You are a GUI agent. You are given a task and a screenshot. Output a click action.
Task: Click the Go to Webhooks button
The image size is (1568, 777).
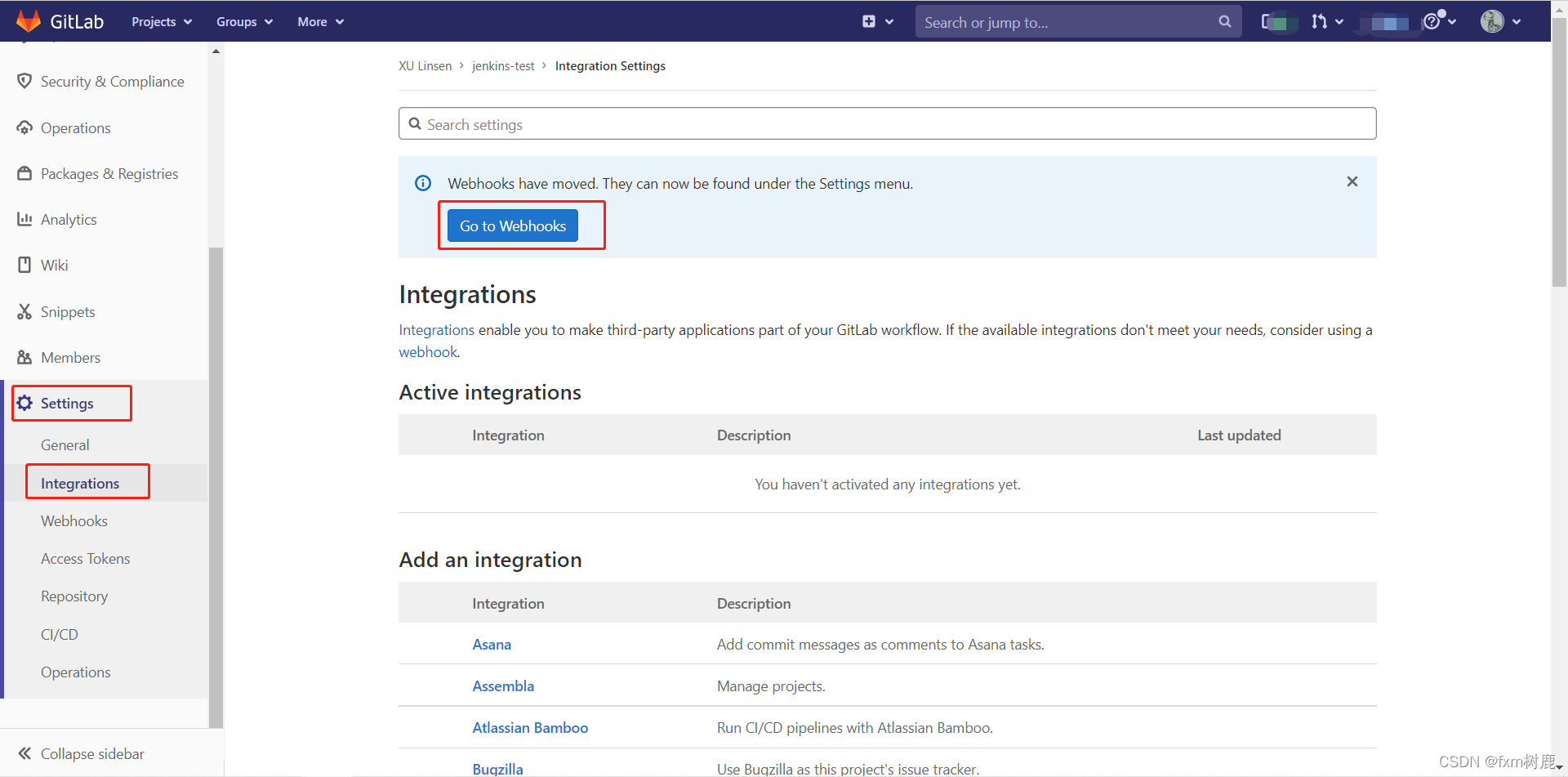(x=513, y=226)
